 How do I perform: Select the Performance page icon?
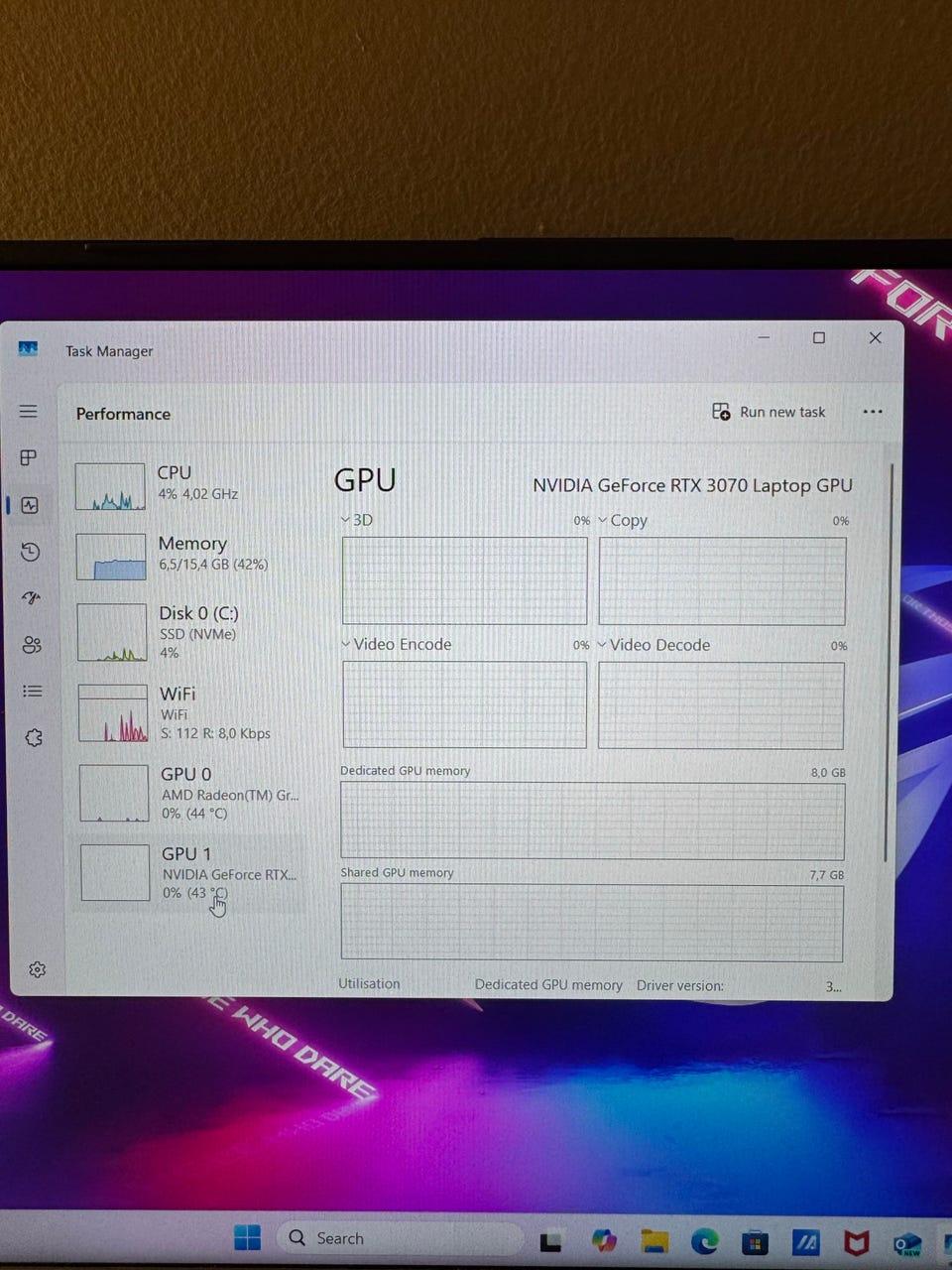[x=30, y=505]
